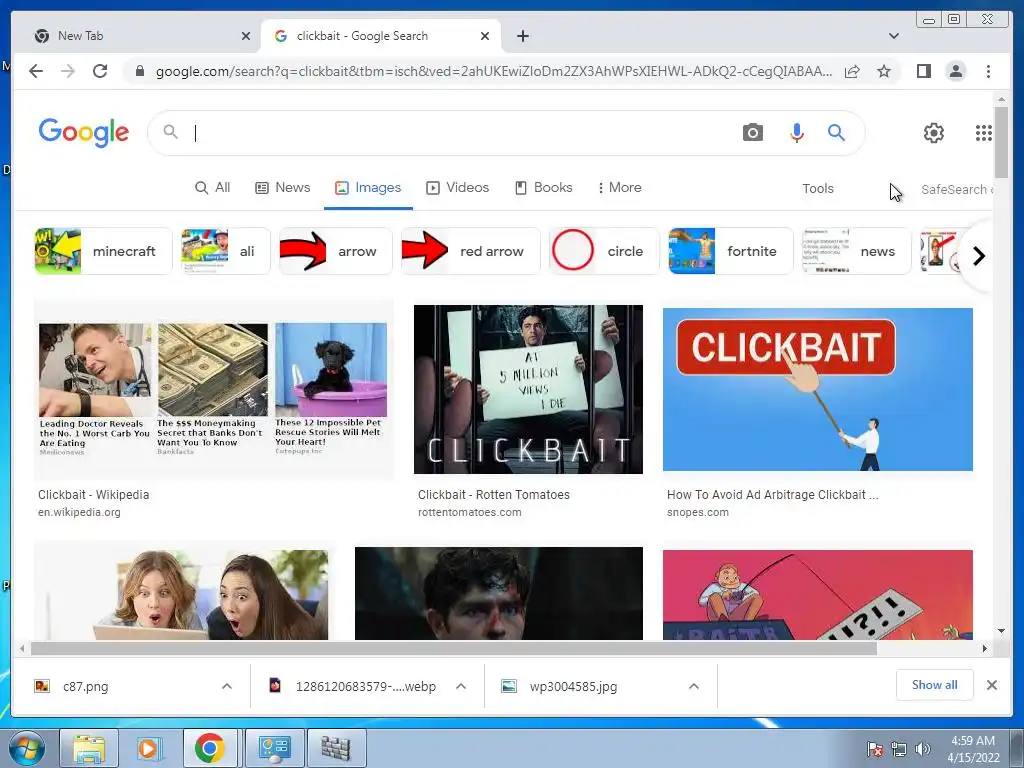Select the ali suggestion chip
Viewport: 1024px width, 768px height.
(x=225, y=251)
